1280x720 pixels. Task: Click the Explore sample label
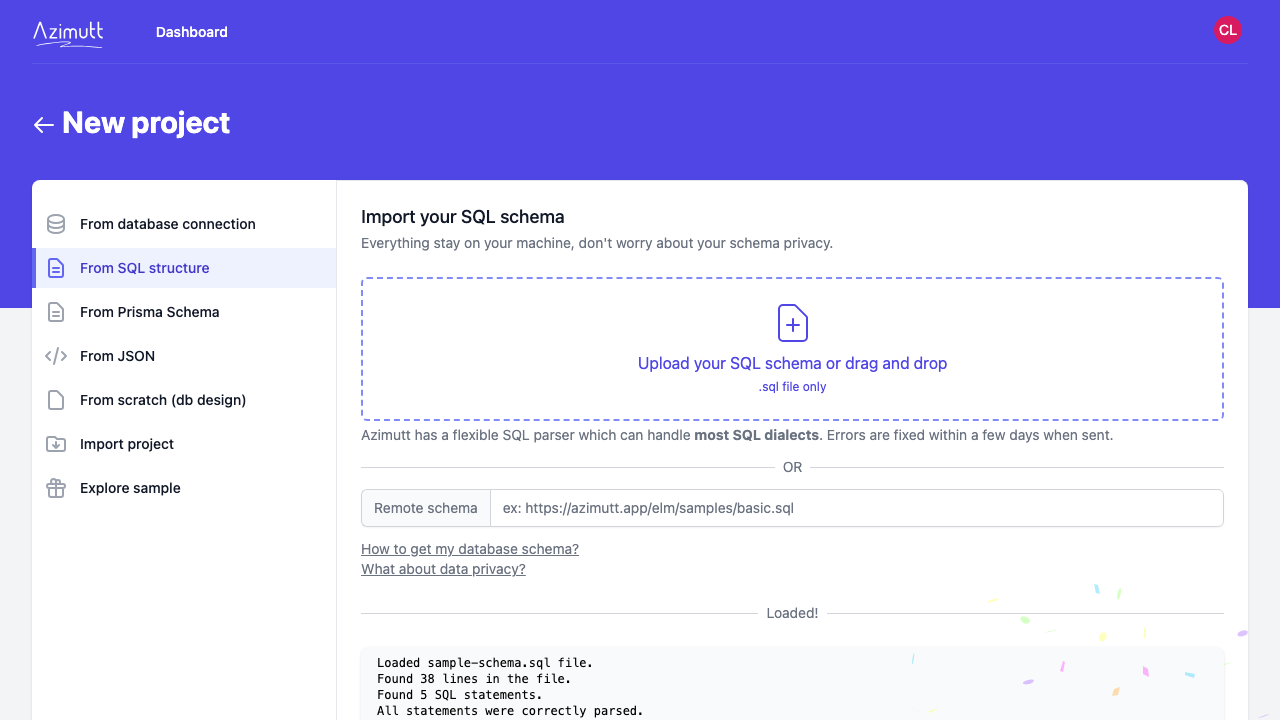click(x=130, y=488)
